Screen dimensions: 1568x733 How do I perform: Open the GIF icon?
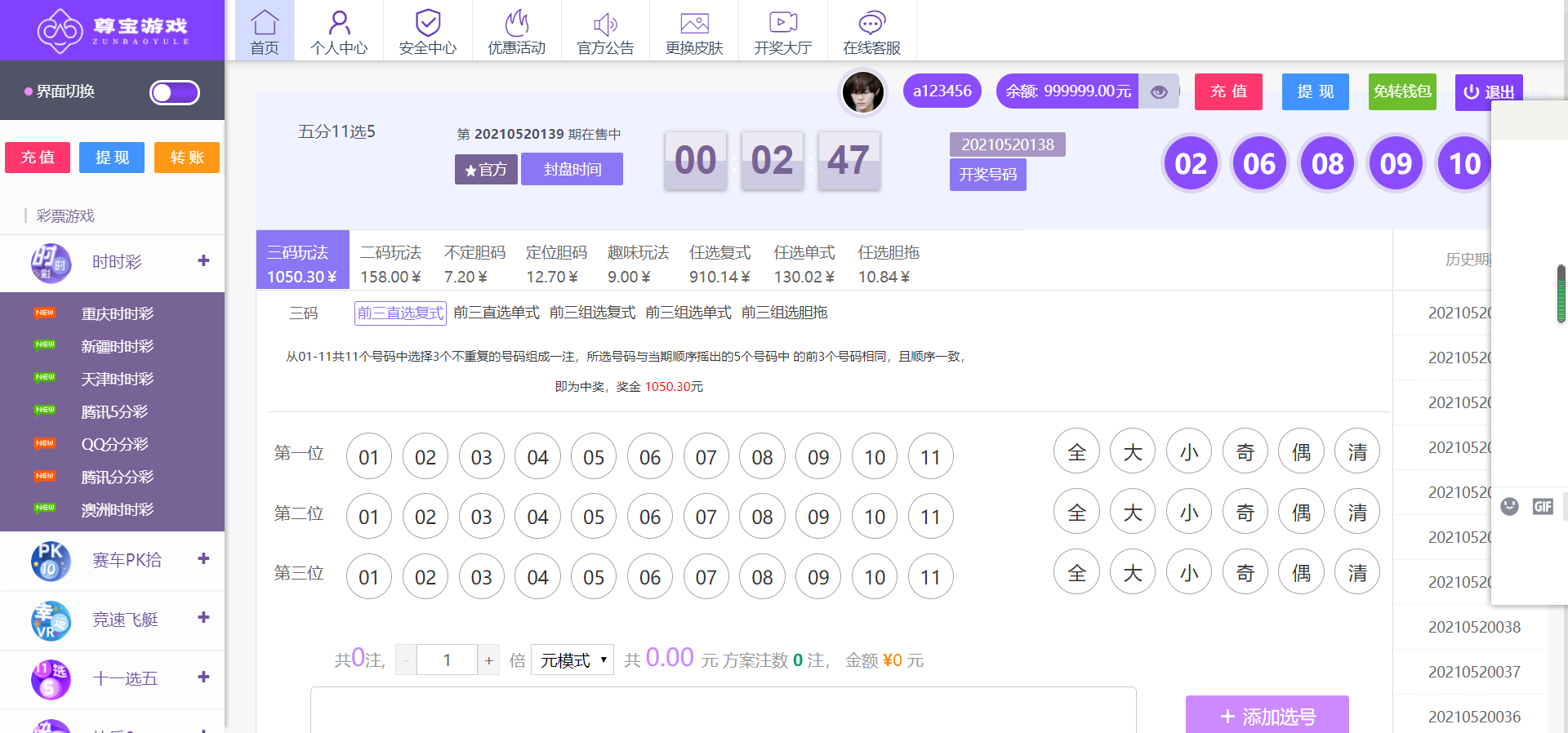coord(1543,506)
